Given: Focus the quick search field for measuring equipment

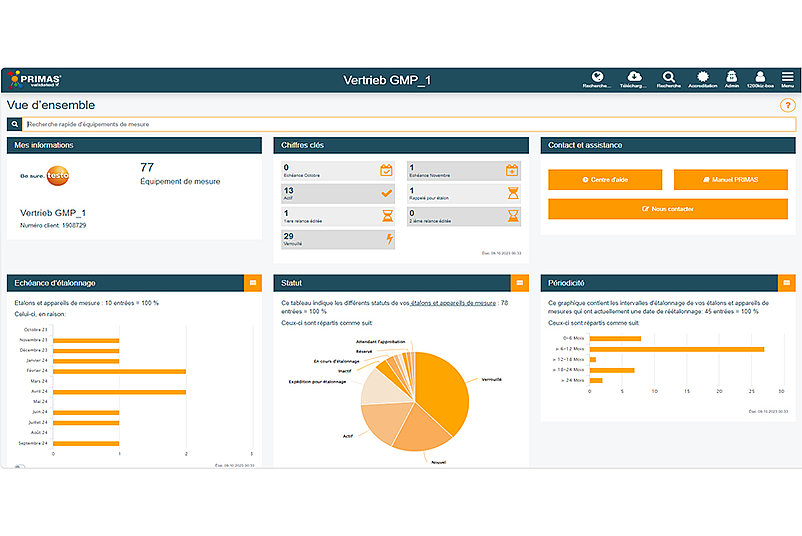Looking at the screenshot, I should (409, 124).
